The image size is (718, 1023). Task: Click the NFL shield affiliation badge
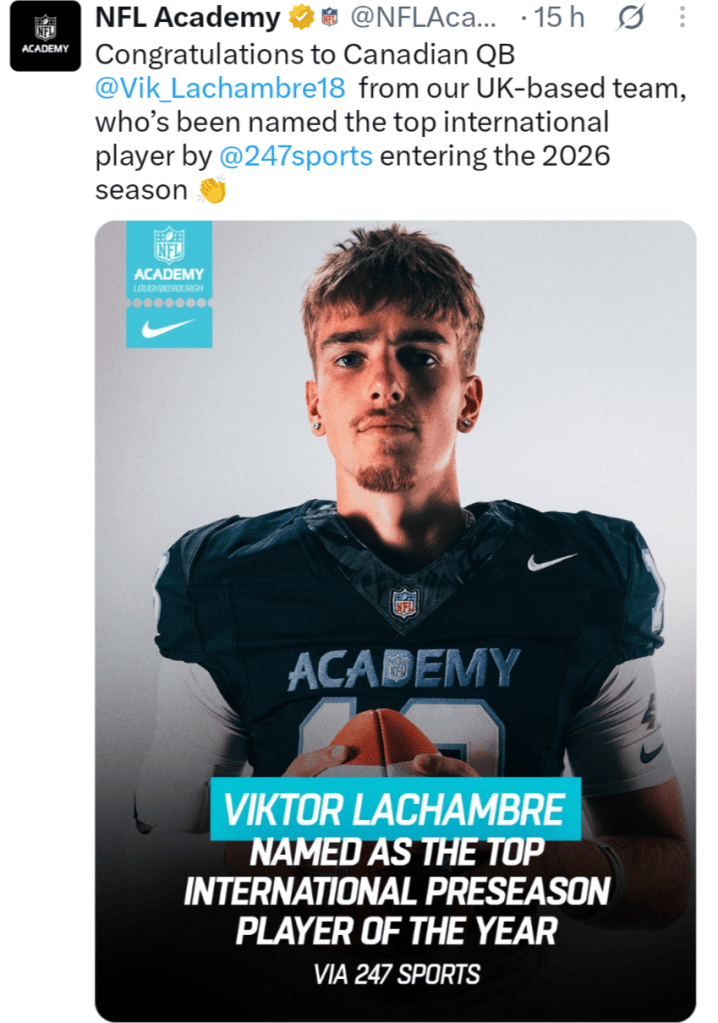pos(330,18)
